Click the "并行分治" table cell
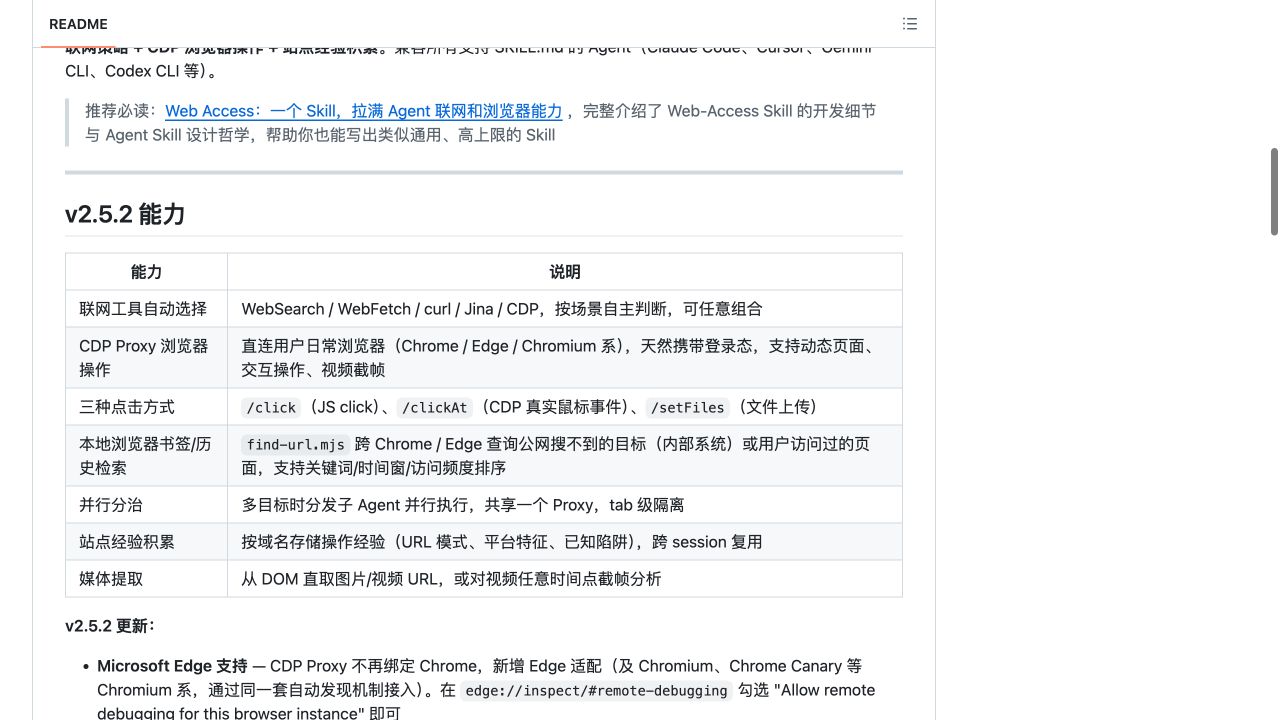The image size is (1280, 720). [x=146, y=505]
